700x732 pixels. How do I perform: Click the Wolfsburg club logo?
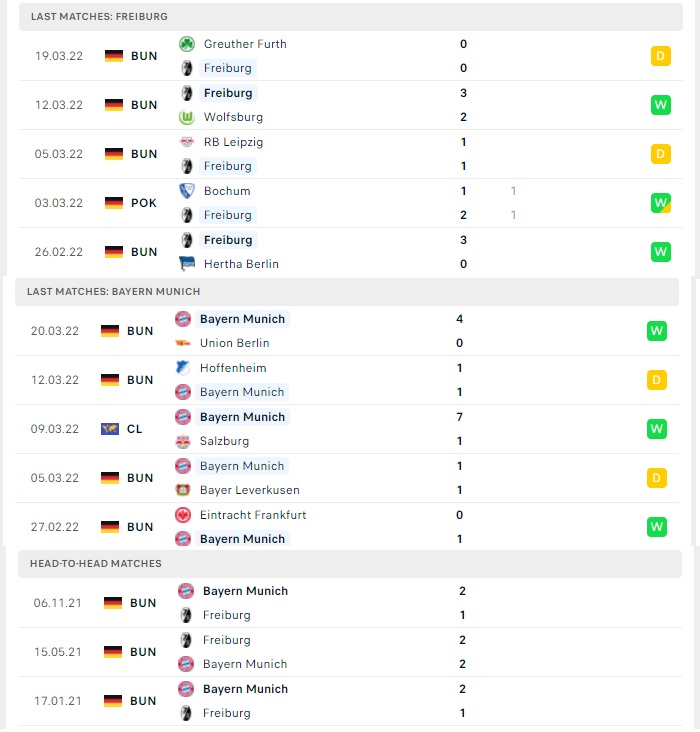pos(187,117)
